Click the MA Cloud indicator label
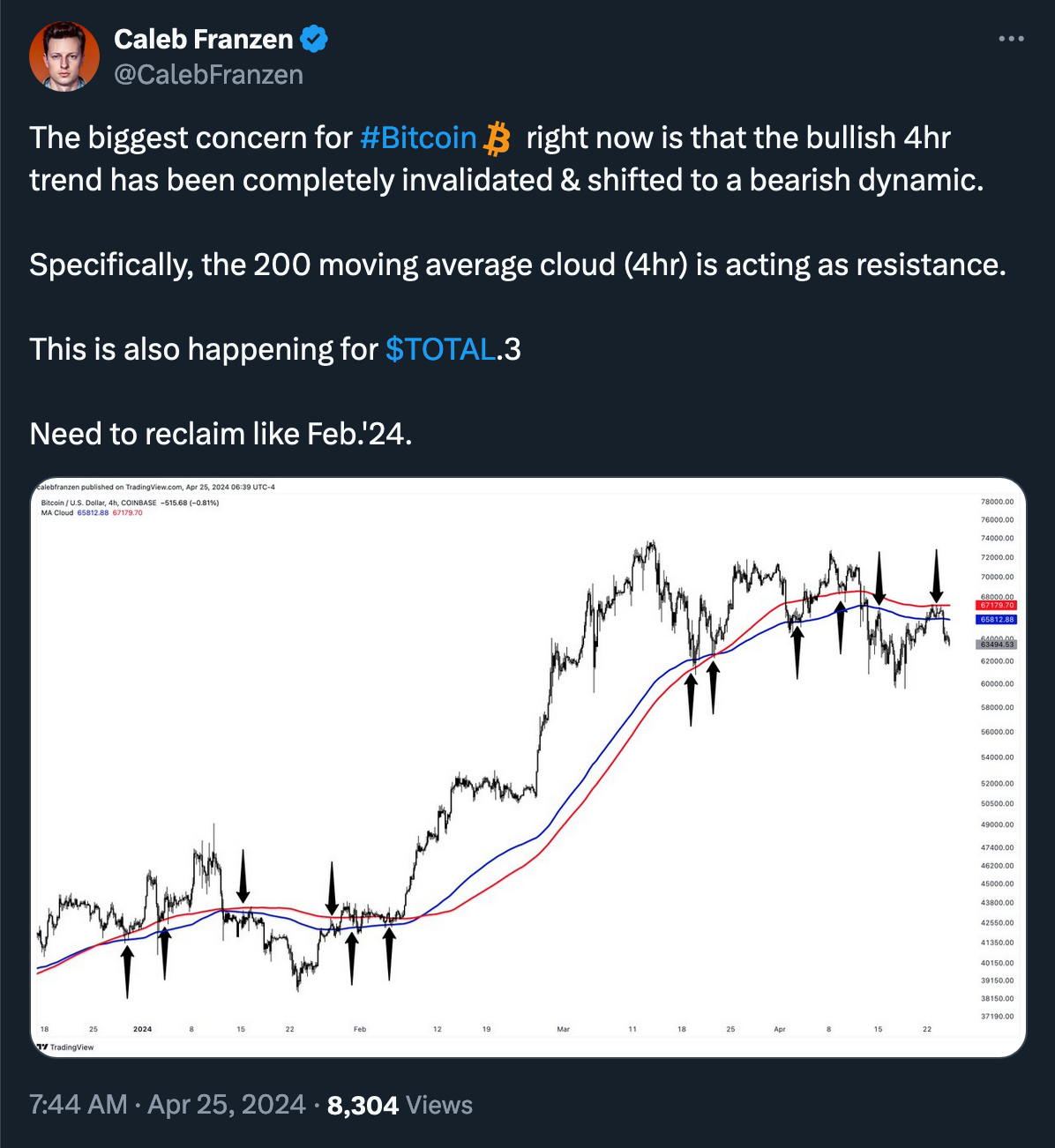The height and width of the screenshot is (1148, 1055). (57, 513)
